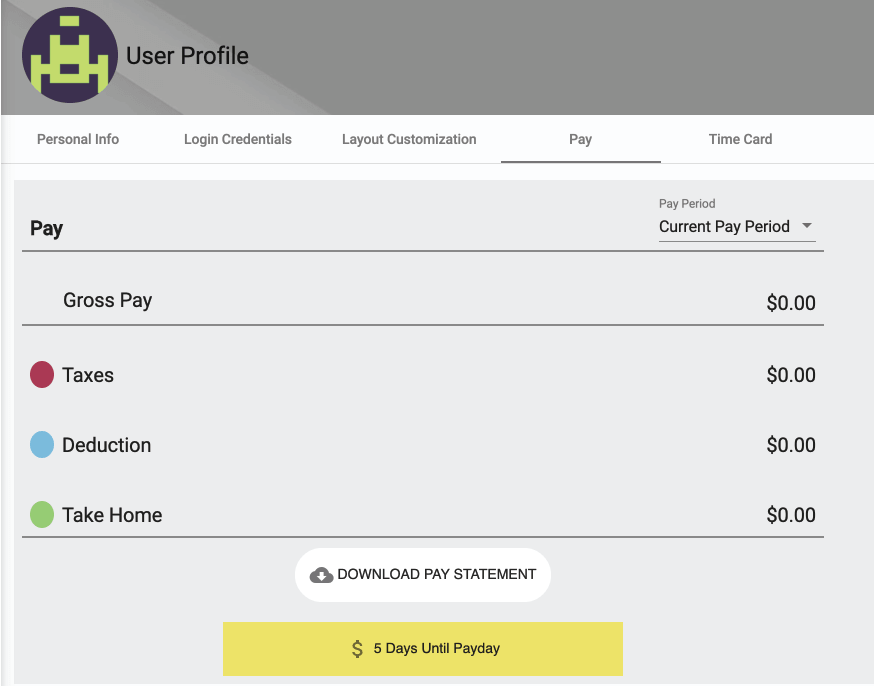
Task: Click the Take Home amount value
Action: [x=791, y=515]
